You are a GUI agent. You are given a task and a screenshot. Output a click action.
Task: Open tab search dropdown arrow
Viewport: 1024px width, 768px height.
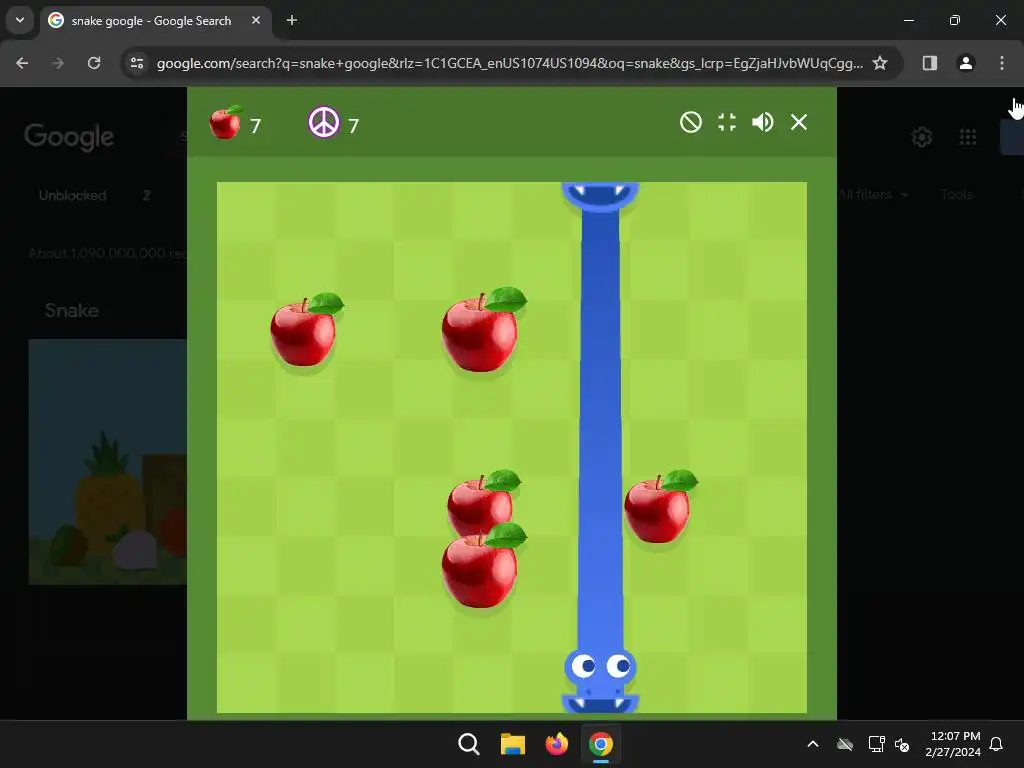[x=20, y=20]
